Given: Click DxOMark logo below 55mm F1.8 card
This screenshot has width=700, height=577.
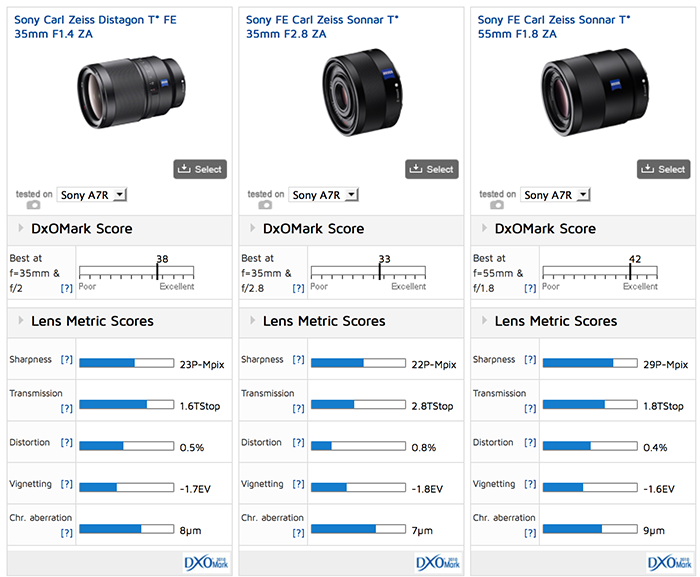Looking at the screenshot, I should coord(669,563).
